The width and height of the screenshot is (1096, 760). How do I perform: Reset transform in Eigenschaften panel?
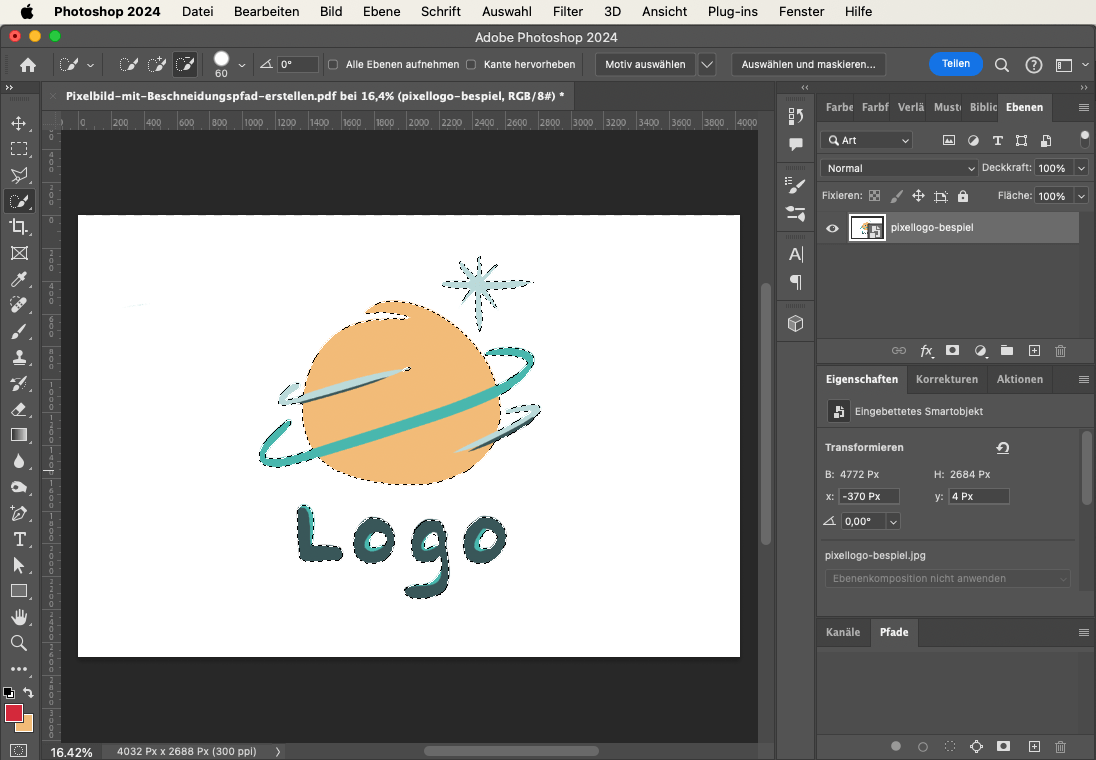click(x=1003, y=448)
